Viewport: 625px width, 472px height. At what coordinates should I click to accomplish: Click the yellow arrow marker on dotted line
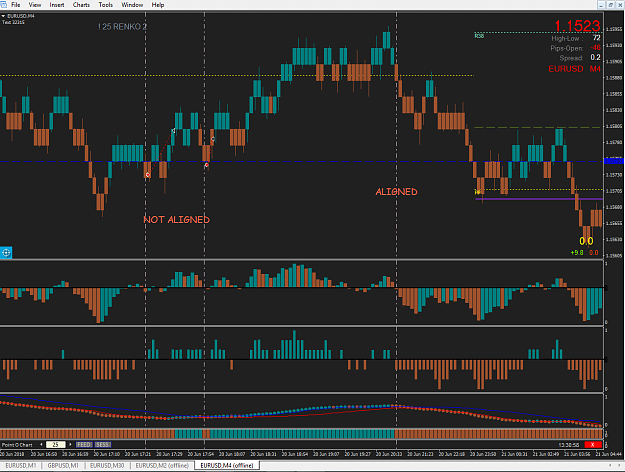(x=478, y=192)
